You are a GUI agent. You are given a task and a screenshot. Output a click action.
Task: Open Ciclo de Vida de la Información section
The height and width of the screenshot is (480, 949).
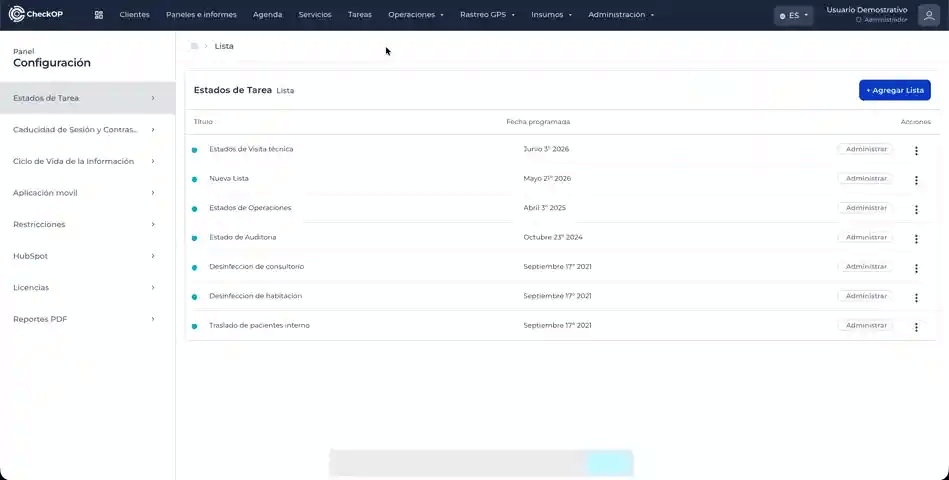(87, 161)
